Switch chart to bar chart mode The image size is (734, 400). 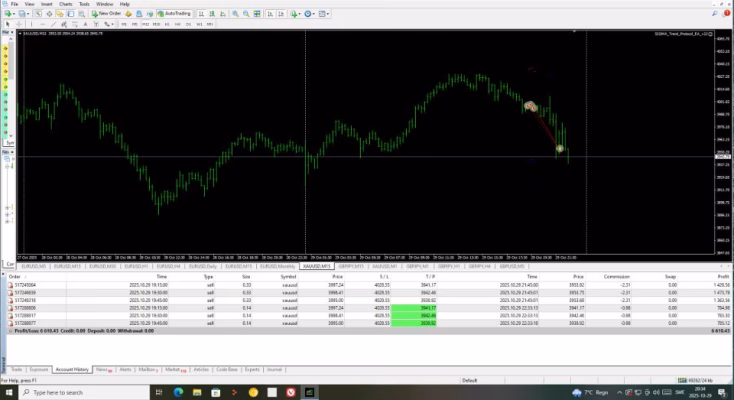click(201, 14)
